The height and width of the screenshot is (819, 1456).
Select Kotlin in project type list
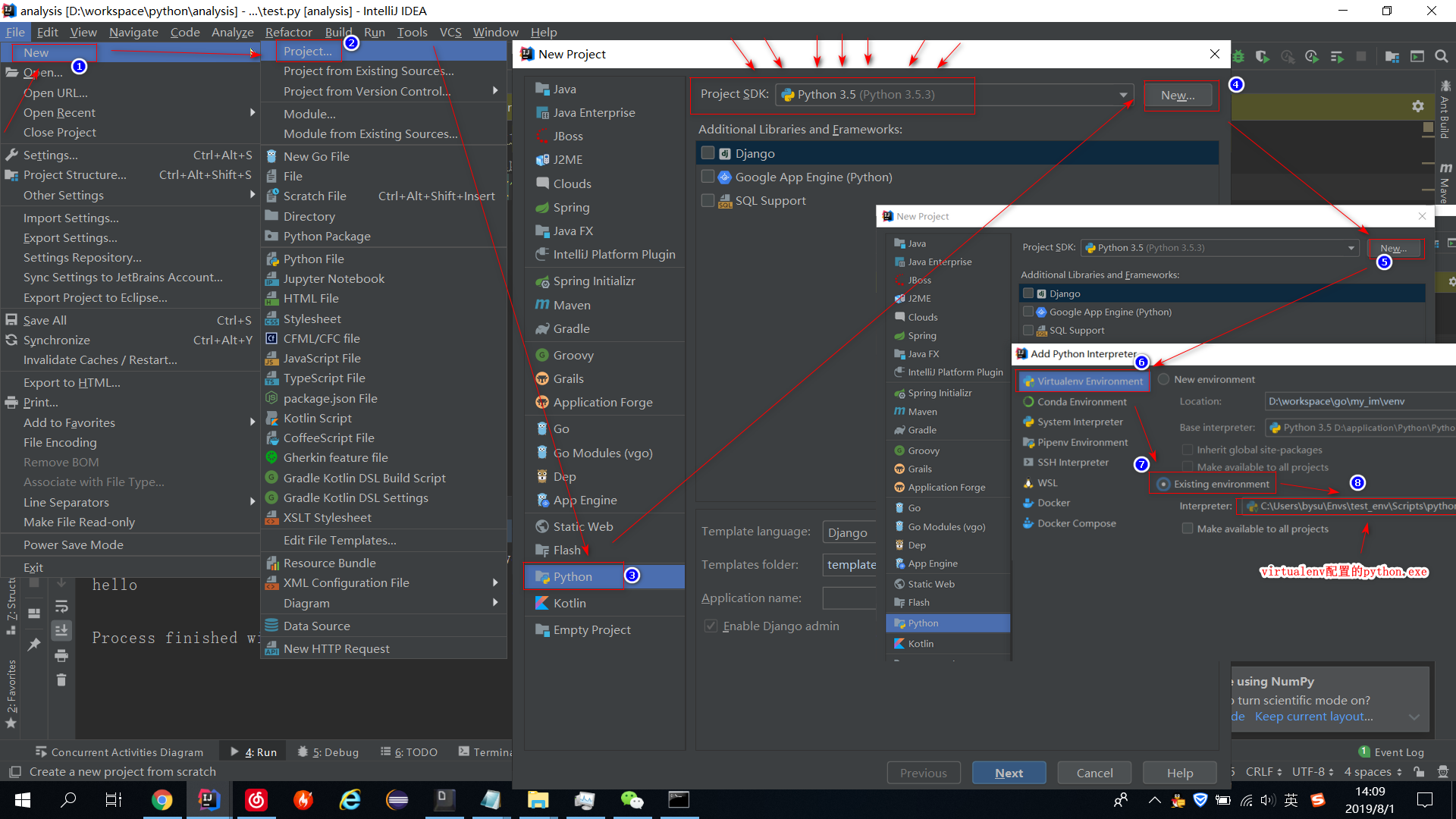(570, 603)
